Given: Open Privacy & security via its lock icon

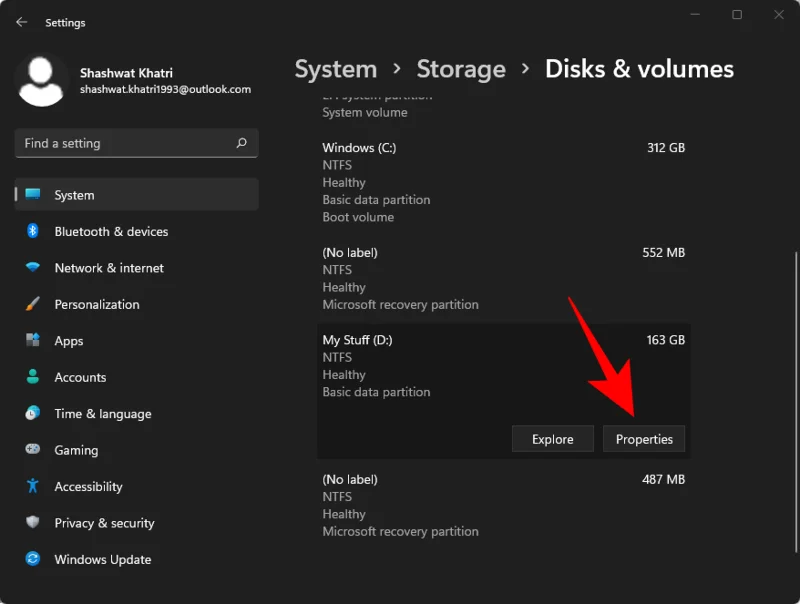Looking at the screenshot, I should tap(32, 523).
